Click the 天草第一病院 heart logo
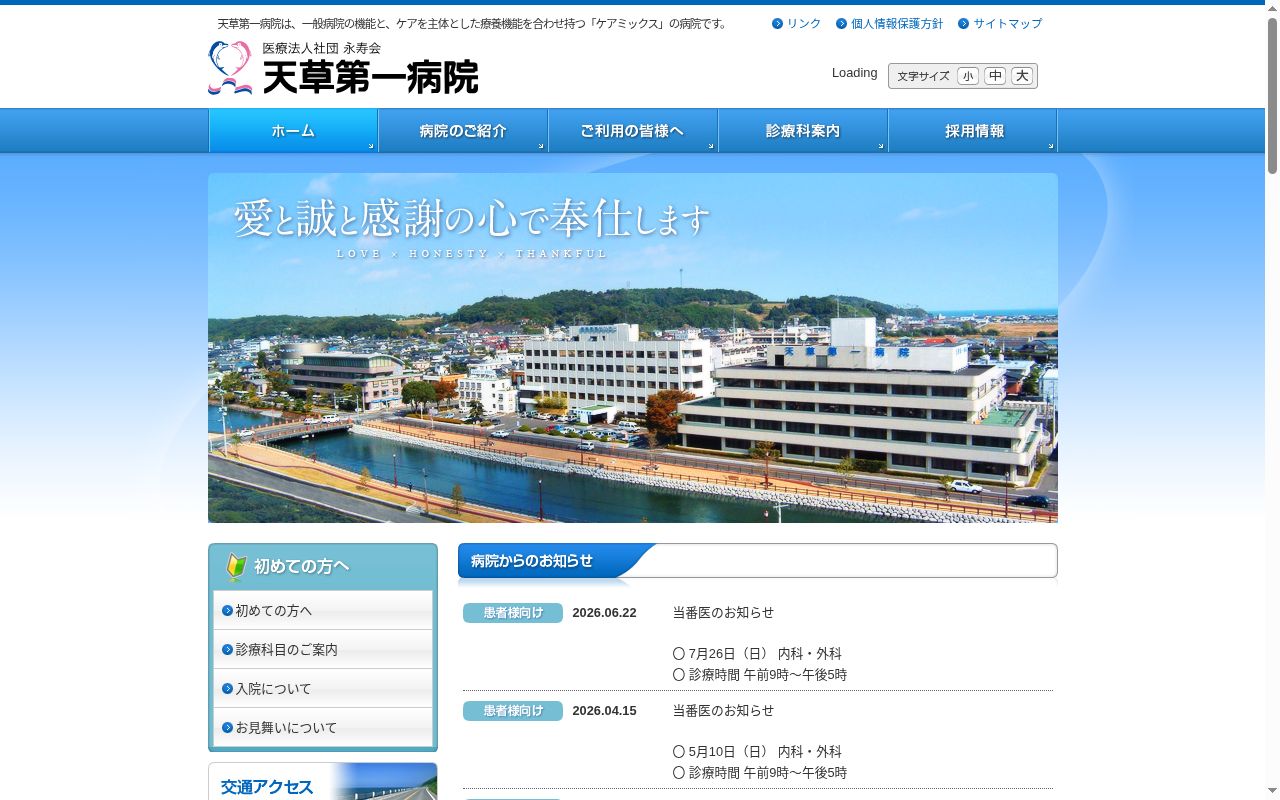 (x=230, y=68)
